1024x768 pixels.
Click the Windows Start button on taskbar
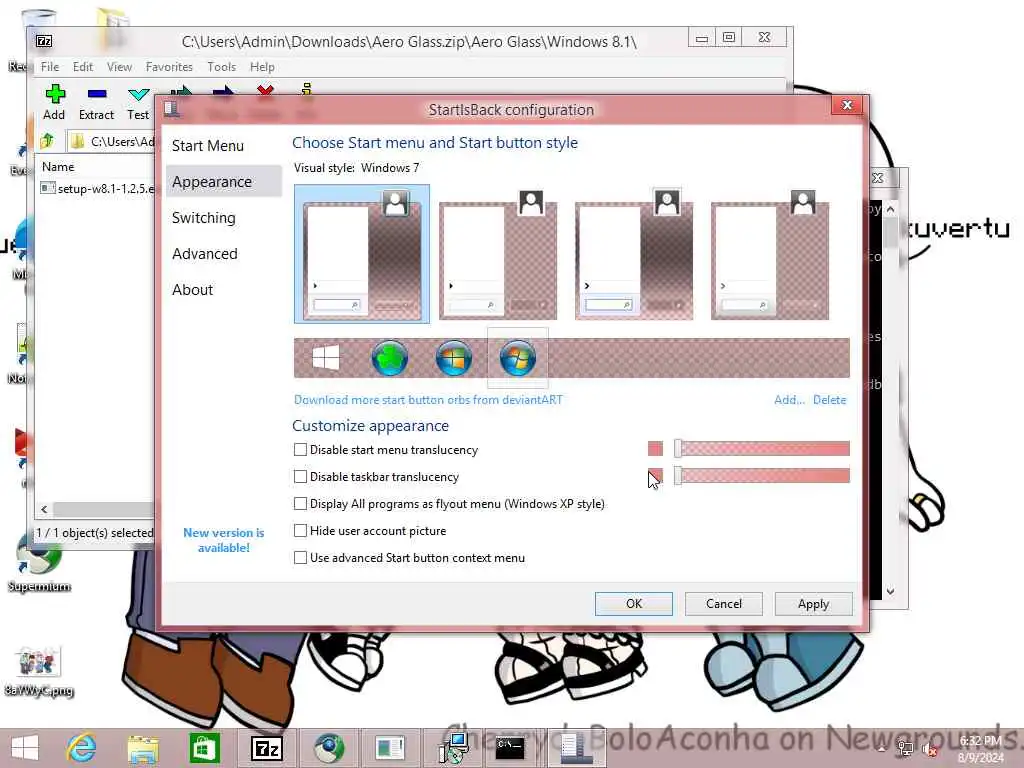point(25,748)
